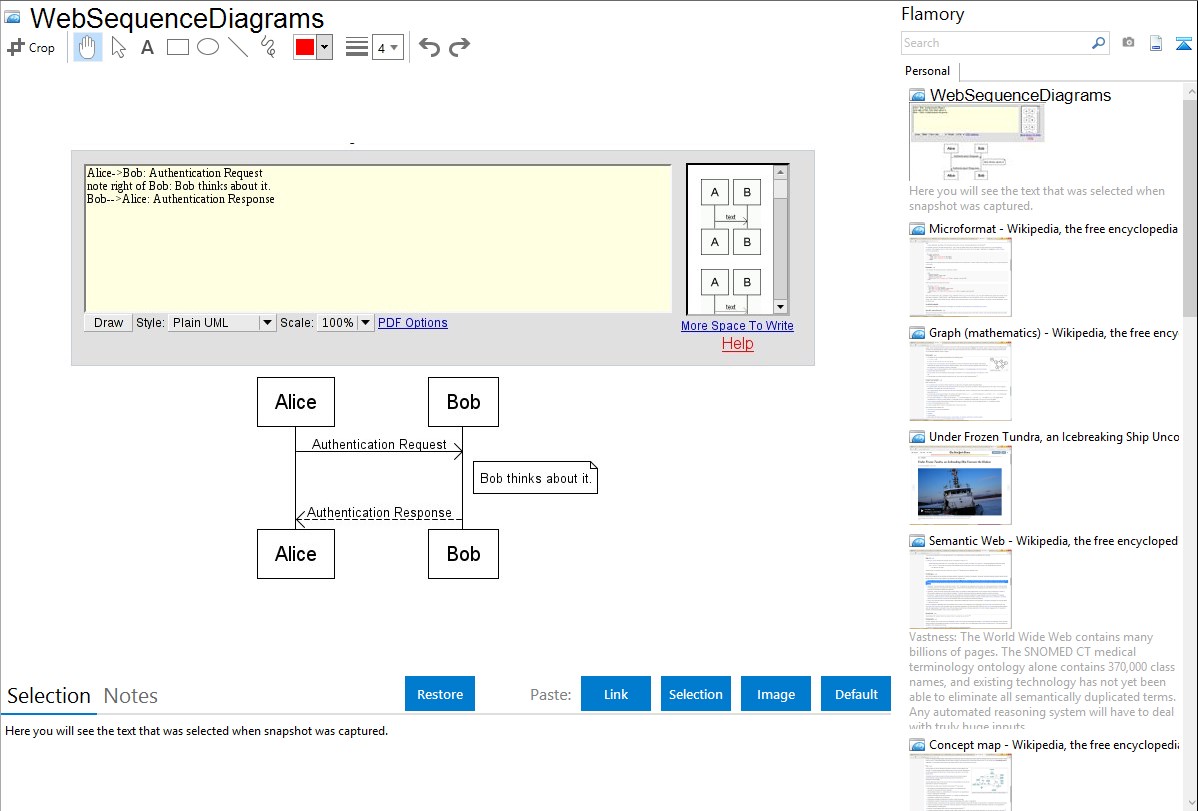Open the red Help link
Viewport: 1198px width, 811px height.
click(x=737, y=344)
